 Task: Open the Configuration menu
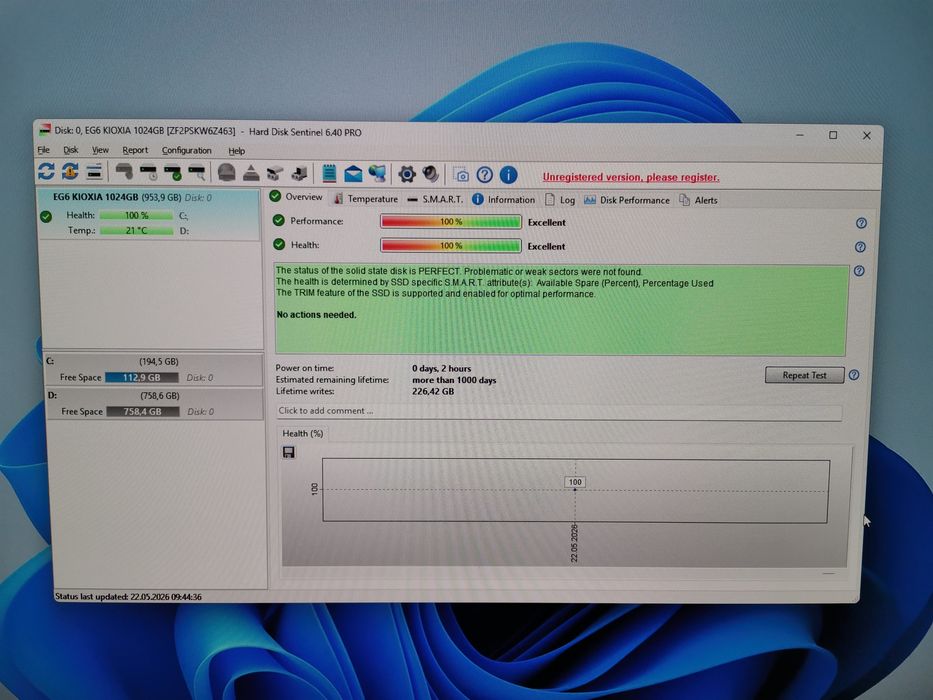(x=186, y=151)
